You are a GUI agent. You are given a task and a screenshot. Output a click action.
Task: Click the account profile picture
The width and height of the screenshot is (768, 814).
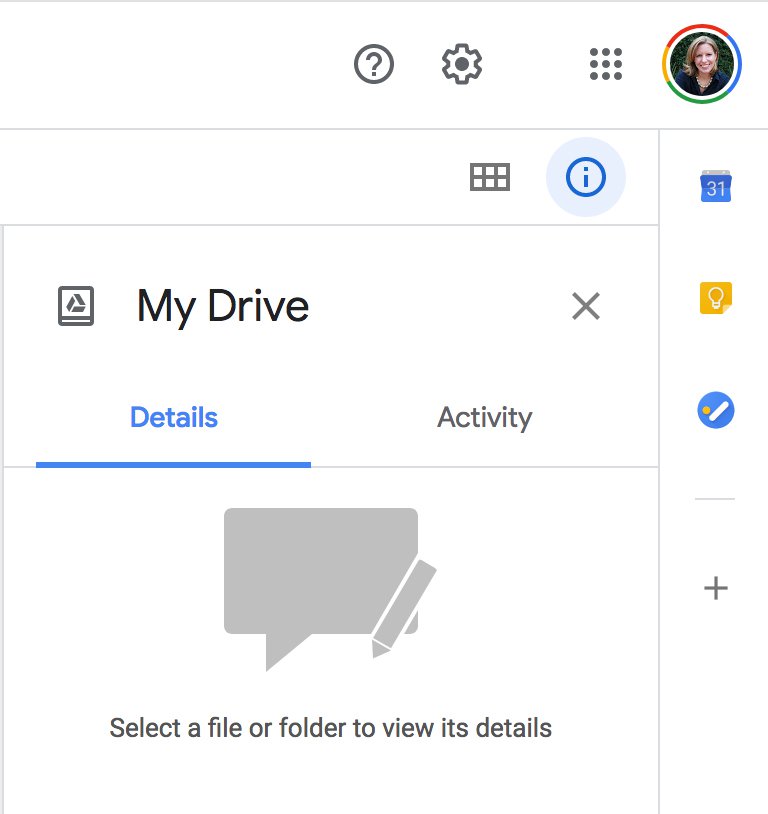[x=703, y=65]
